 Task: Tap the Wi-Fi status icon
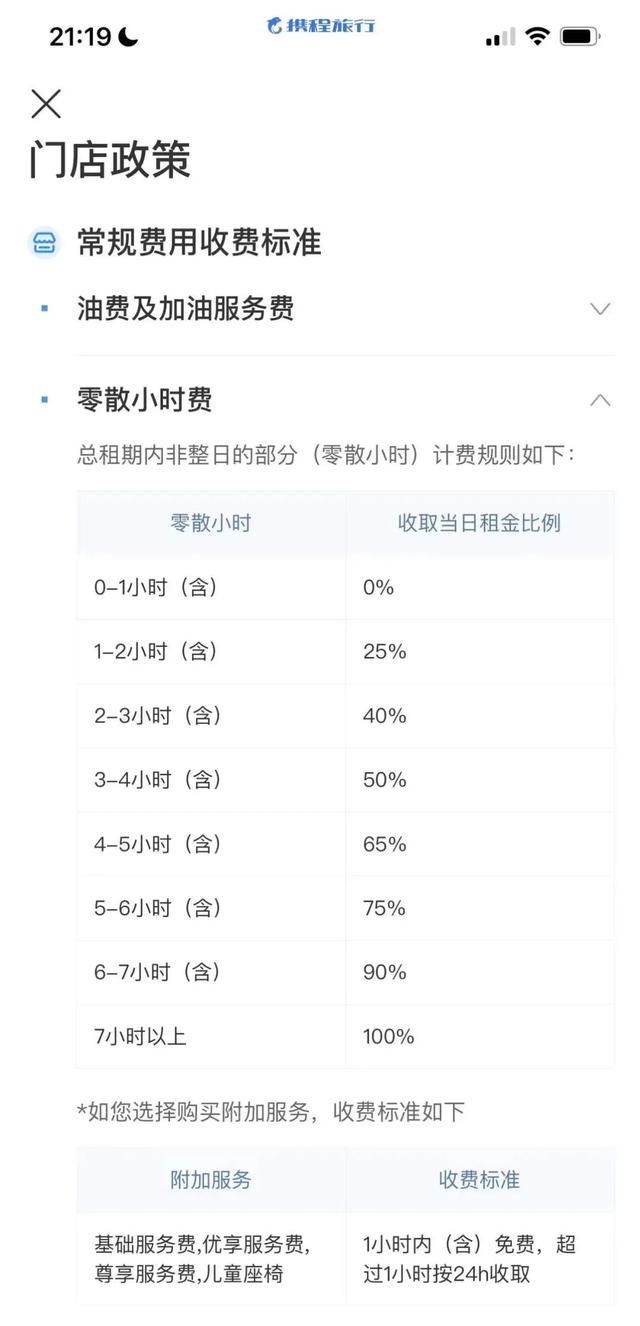coord(538,37)
